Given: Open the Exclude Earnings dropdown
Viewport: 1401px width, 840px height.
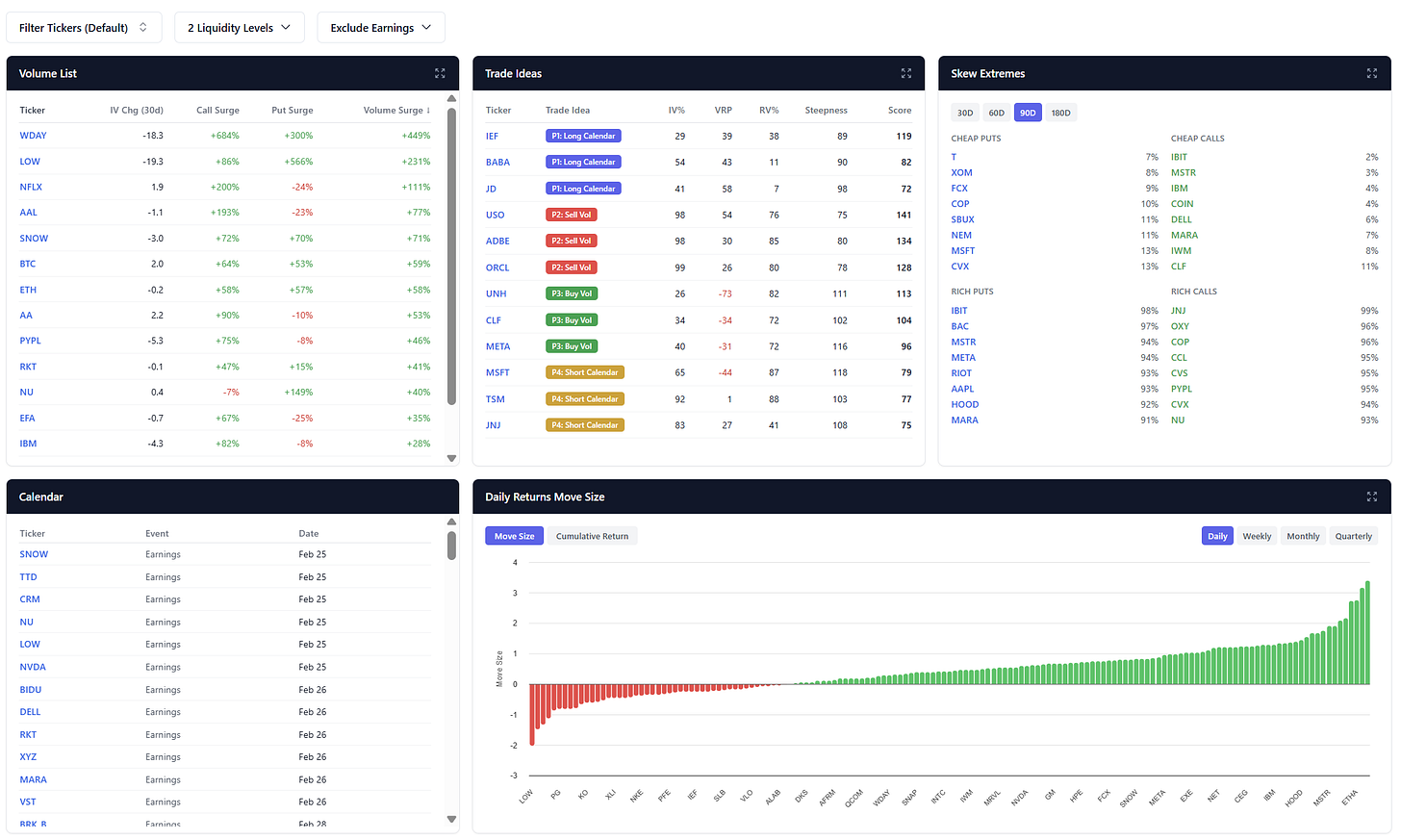Looking at the screenshot, I should tap(381, 28).
